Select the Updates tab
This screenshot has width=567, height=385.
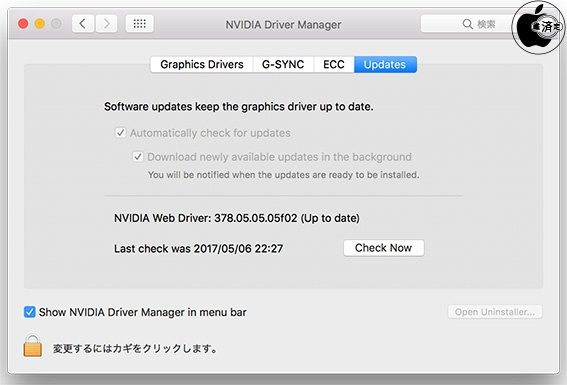[x=385, y=65]
